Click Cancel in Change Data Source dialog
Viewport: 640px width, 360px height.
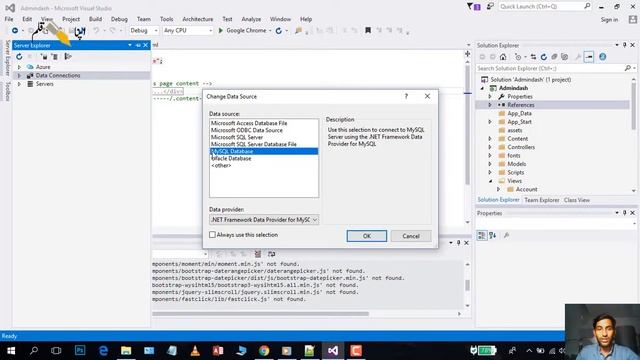pyautogui.click(x=411, y=236)
